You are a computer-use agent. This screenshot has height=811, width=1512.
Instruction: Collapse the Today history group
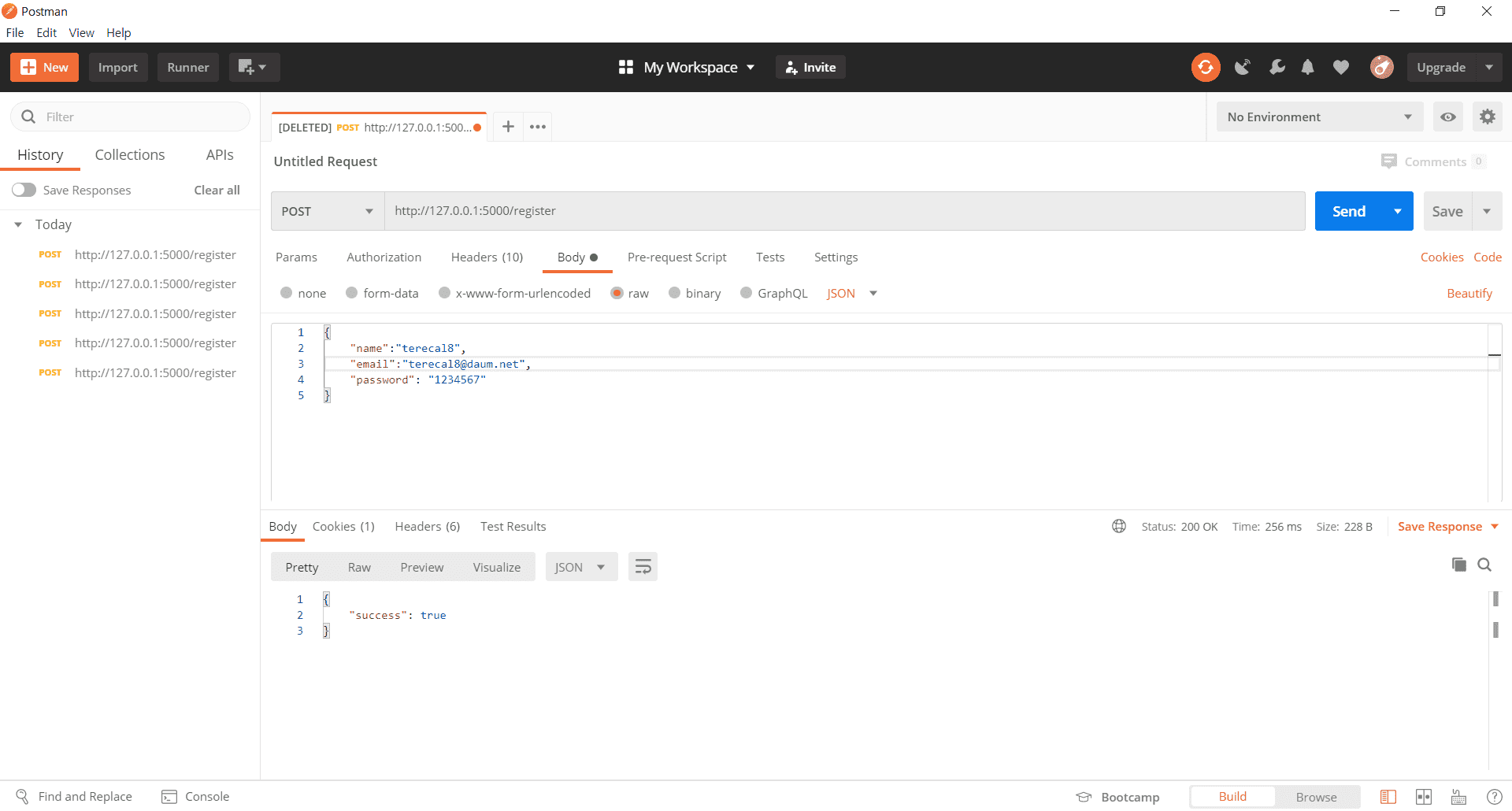point(18,224)
